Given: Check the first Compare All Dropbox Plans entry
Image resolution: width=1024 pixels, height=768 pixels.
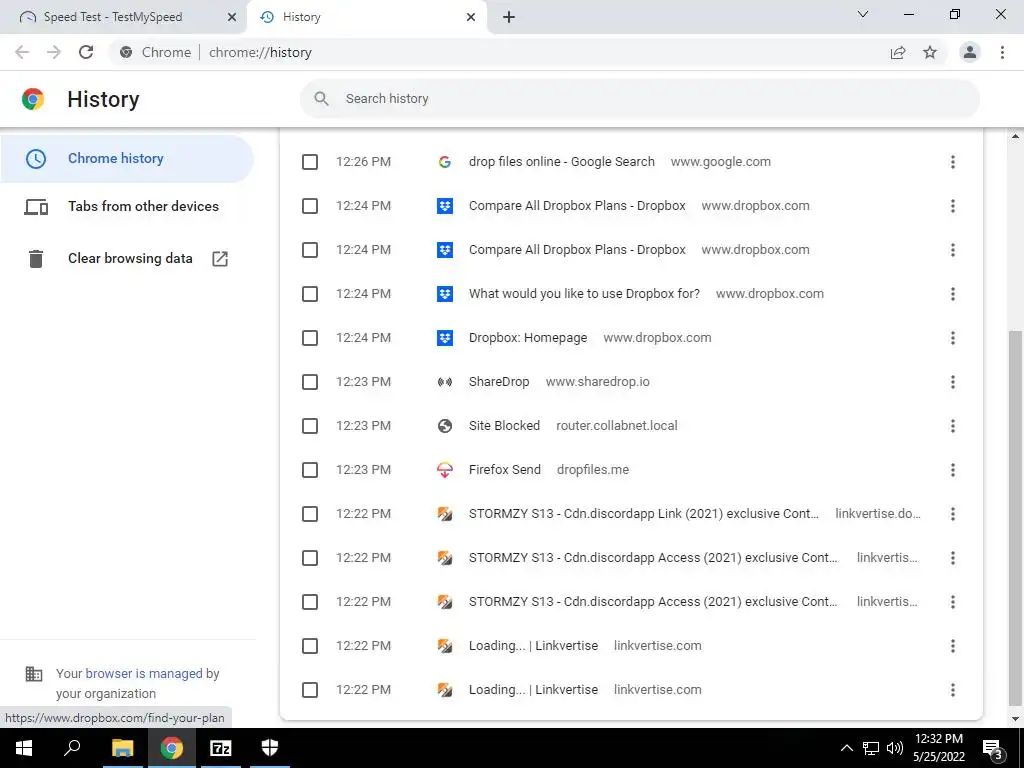Looking at the screenshot, I should [x=310, y=206].
